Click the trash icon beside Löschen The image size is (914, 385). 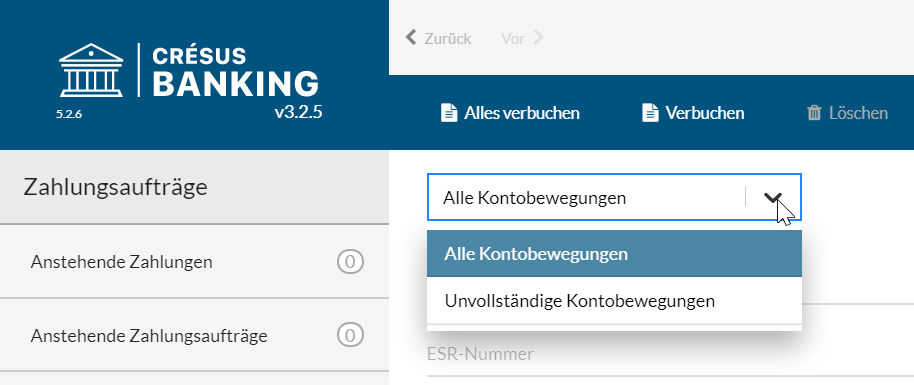[814, 113]
